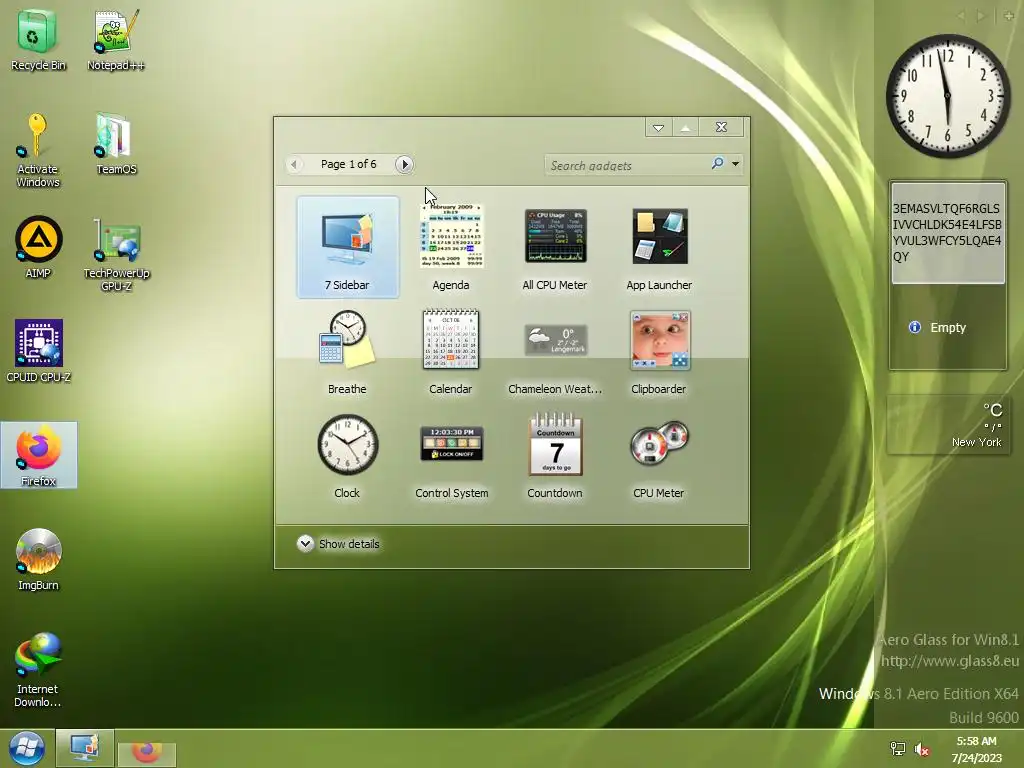Select the Clock gadget in gallery
The width and height of the screenshot is (1024, 768).
point(347,456)
